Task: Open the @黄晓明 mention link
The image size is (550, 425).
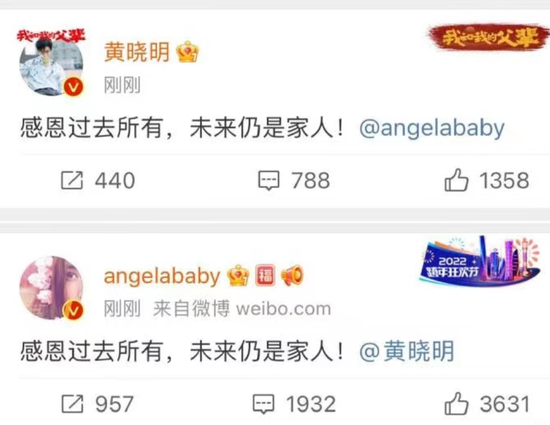Action: click(407, 351)
